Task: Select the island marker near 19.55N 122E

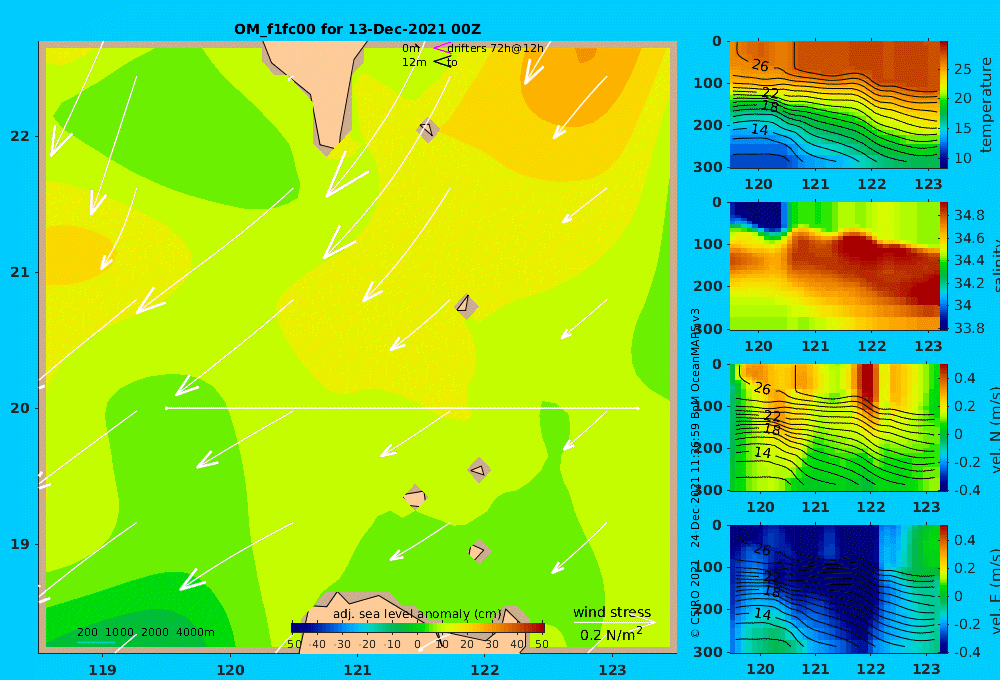Action: click(x=479, y=470)
